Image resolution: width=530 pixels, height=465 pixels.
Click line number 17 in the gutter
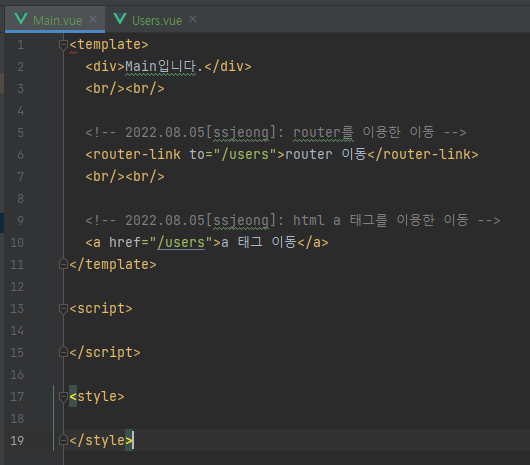point(17,396)
